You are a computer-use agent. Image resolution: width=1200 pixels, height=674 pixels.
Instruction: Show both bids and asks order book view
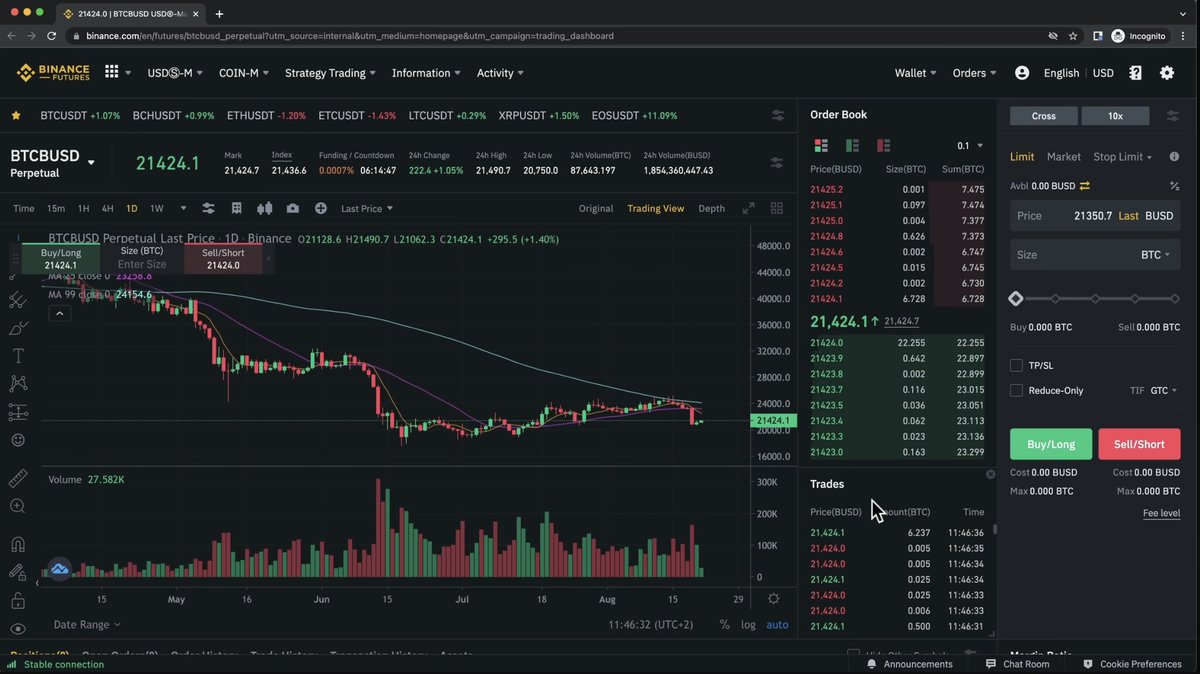tap(821, 145)
